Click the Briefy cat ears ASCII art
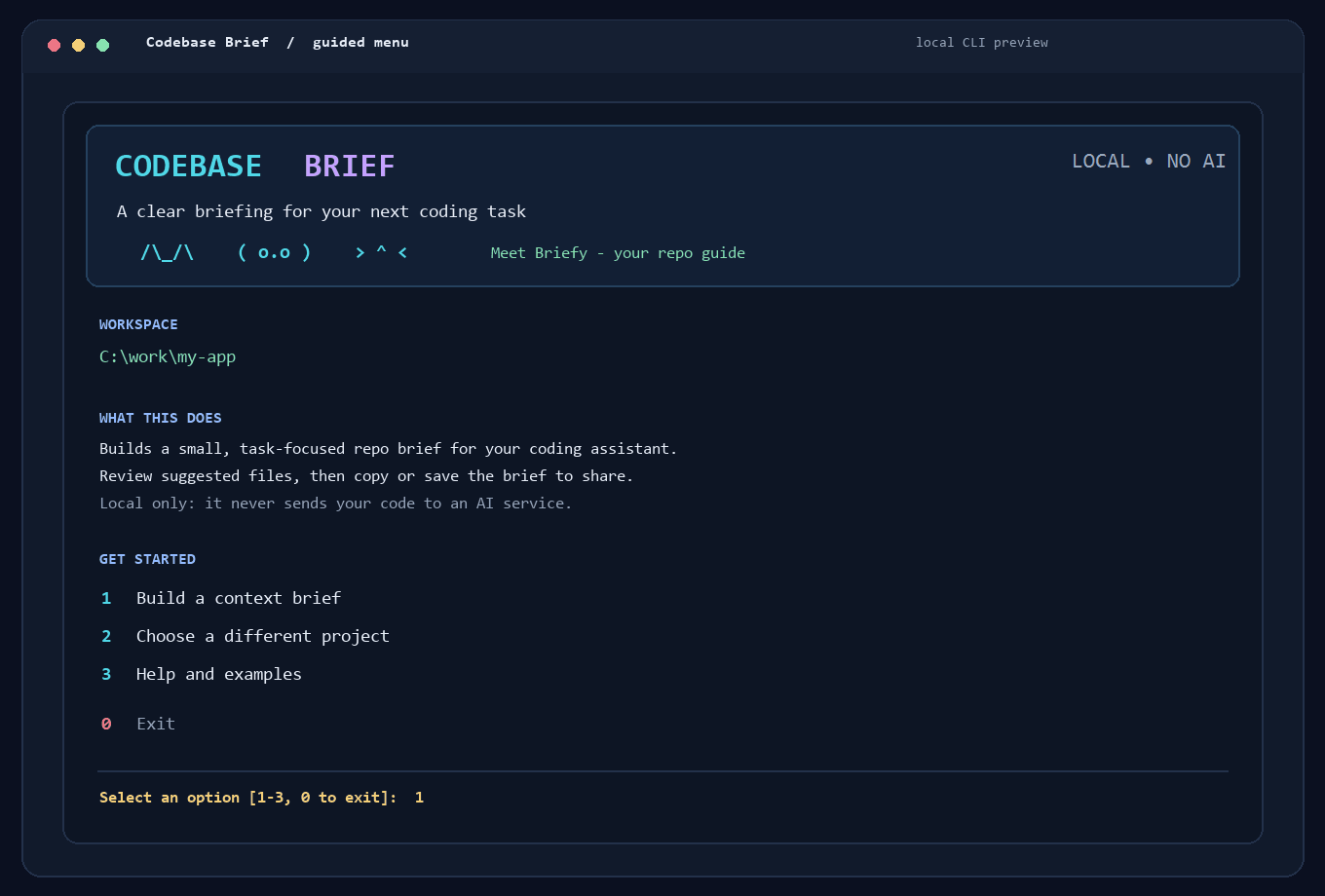Image resolution: width=1325 pixels, height=896 pixels. pyautogui.click(x=168, y=253)
